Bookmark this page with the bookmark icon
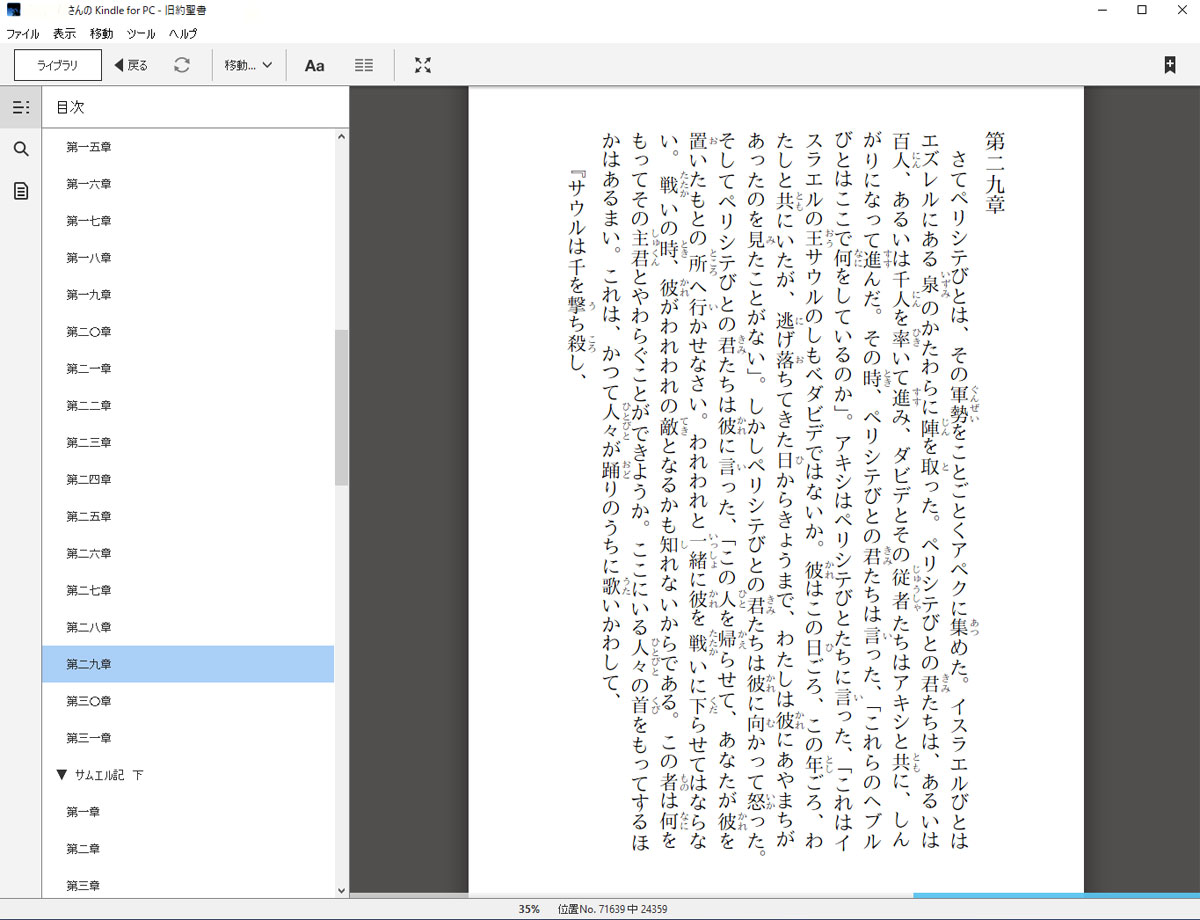1200x920 pixels. coord(1169,65)
